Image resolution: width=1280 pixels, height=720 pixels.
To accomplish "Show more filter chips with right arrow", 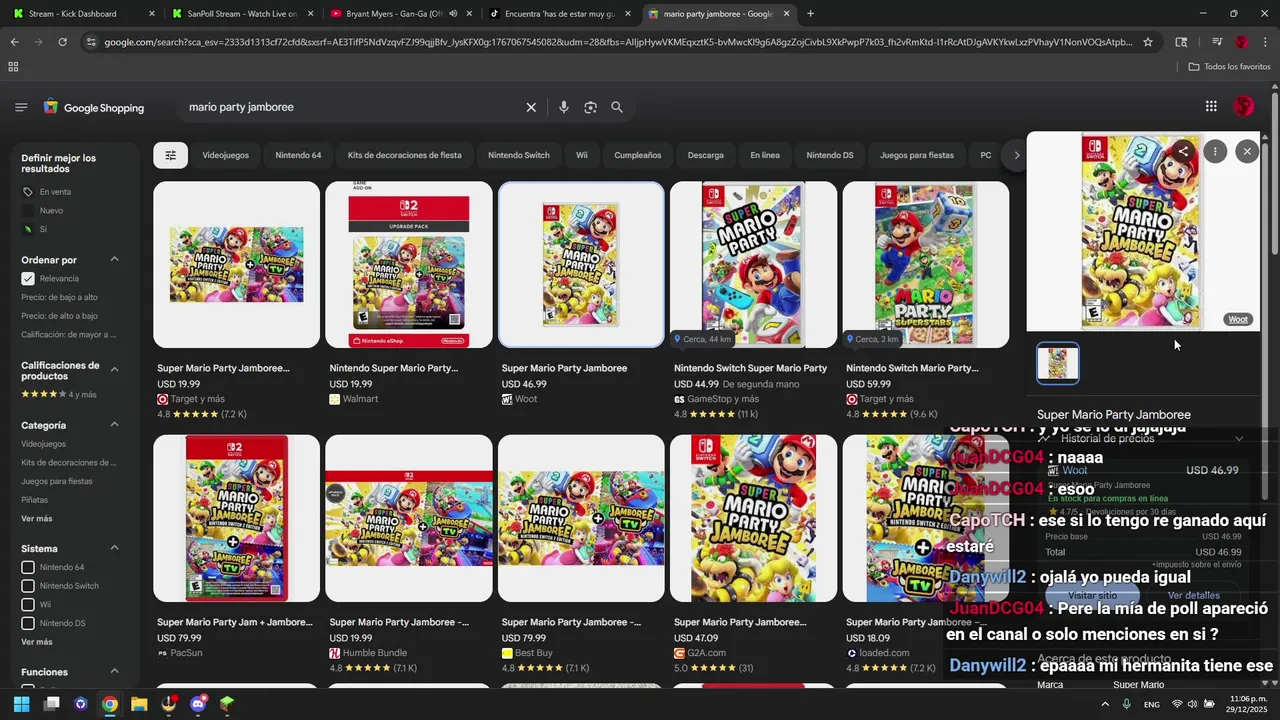I will tap(1016, 155).
